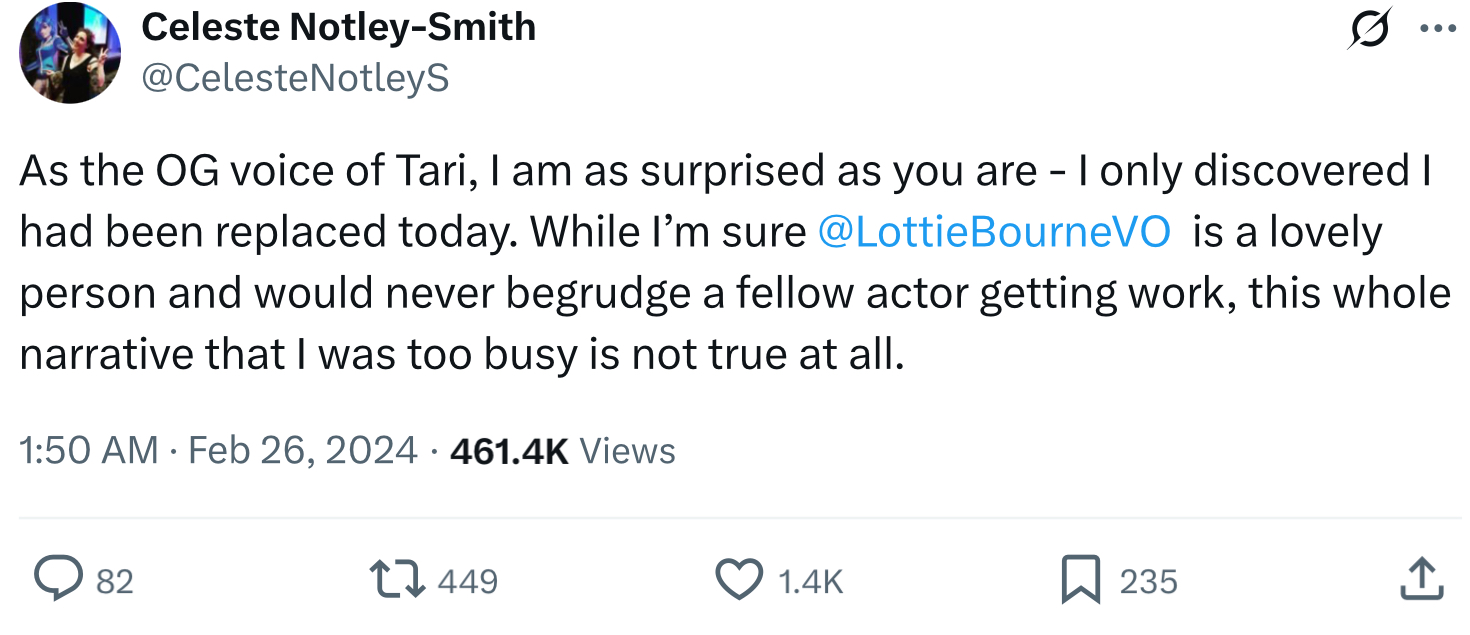Viewport: 1470px width, 635px height.
Task: Click the Celeste Notley-Smith display name
Action: 339,27
